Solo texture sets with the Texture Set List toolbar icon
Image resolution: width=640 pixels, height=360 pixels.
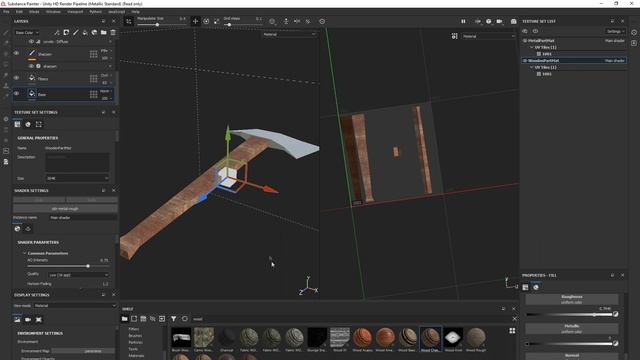pos(535,31)
